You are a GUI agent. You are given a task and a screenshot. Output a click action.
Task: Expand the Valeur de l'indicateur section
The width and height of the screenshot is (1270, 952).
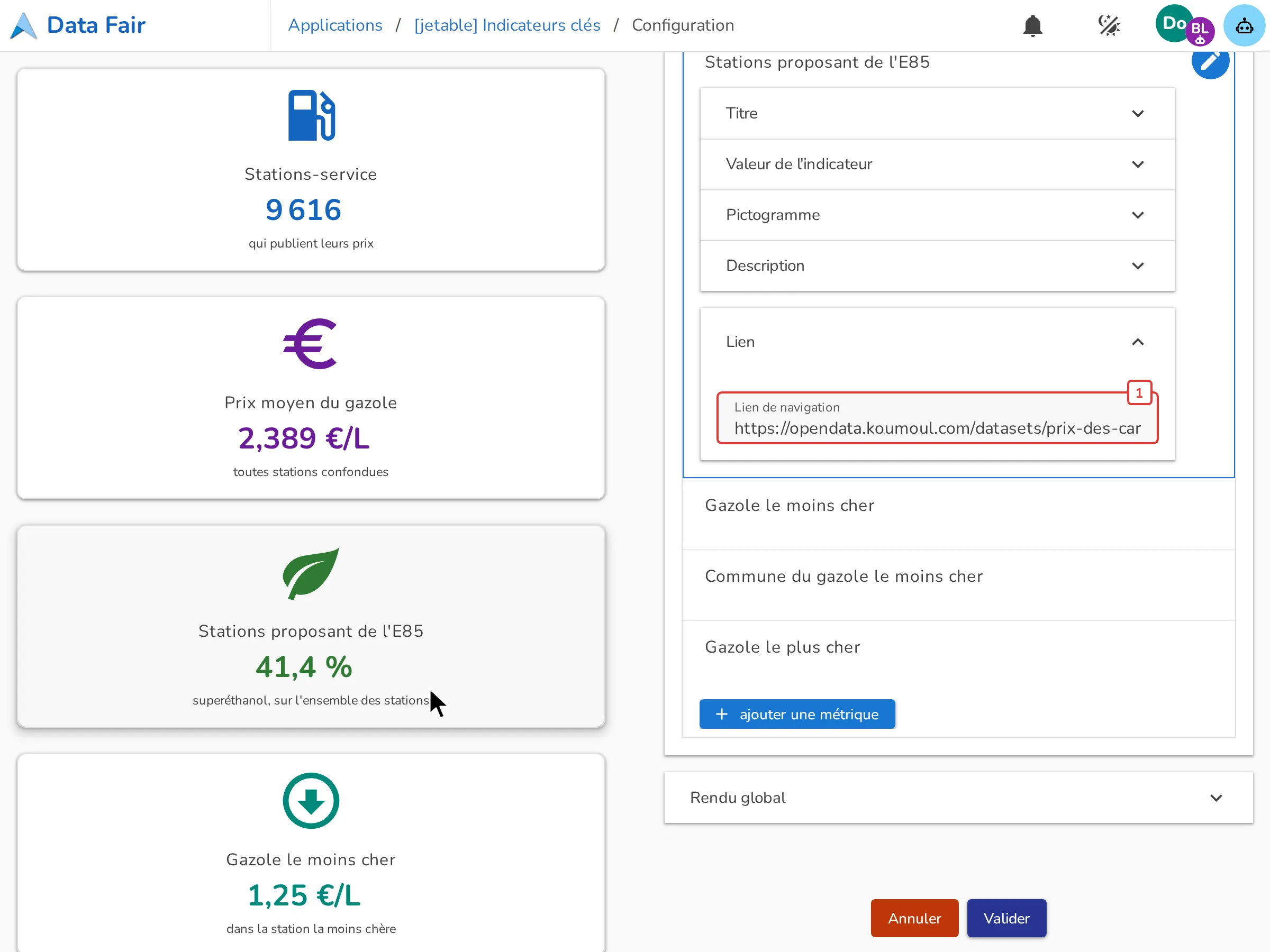(937, 164)
